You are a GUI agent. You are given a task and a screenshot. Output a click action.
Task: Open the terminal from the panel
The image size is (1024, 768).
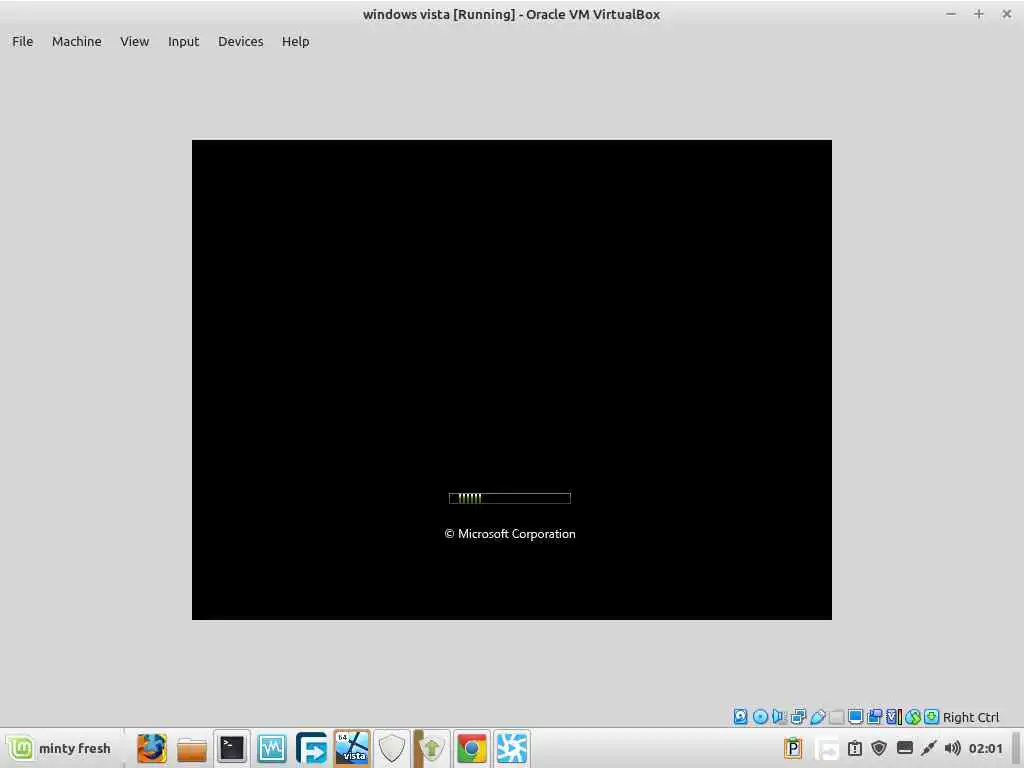coord(231,748)
